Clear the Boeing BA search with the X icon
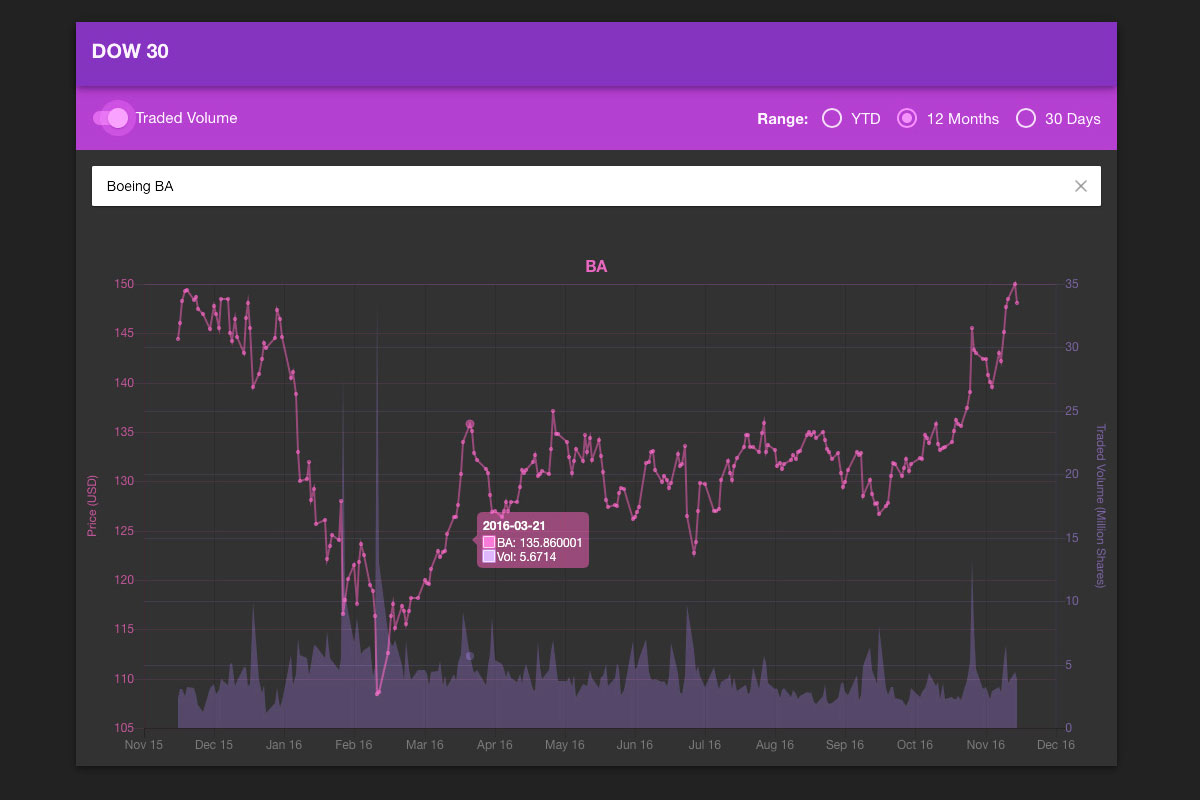1200x800 pixels. 1080,186
